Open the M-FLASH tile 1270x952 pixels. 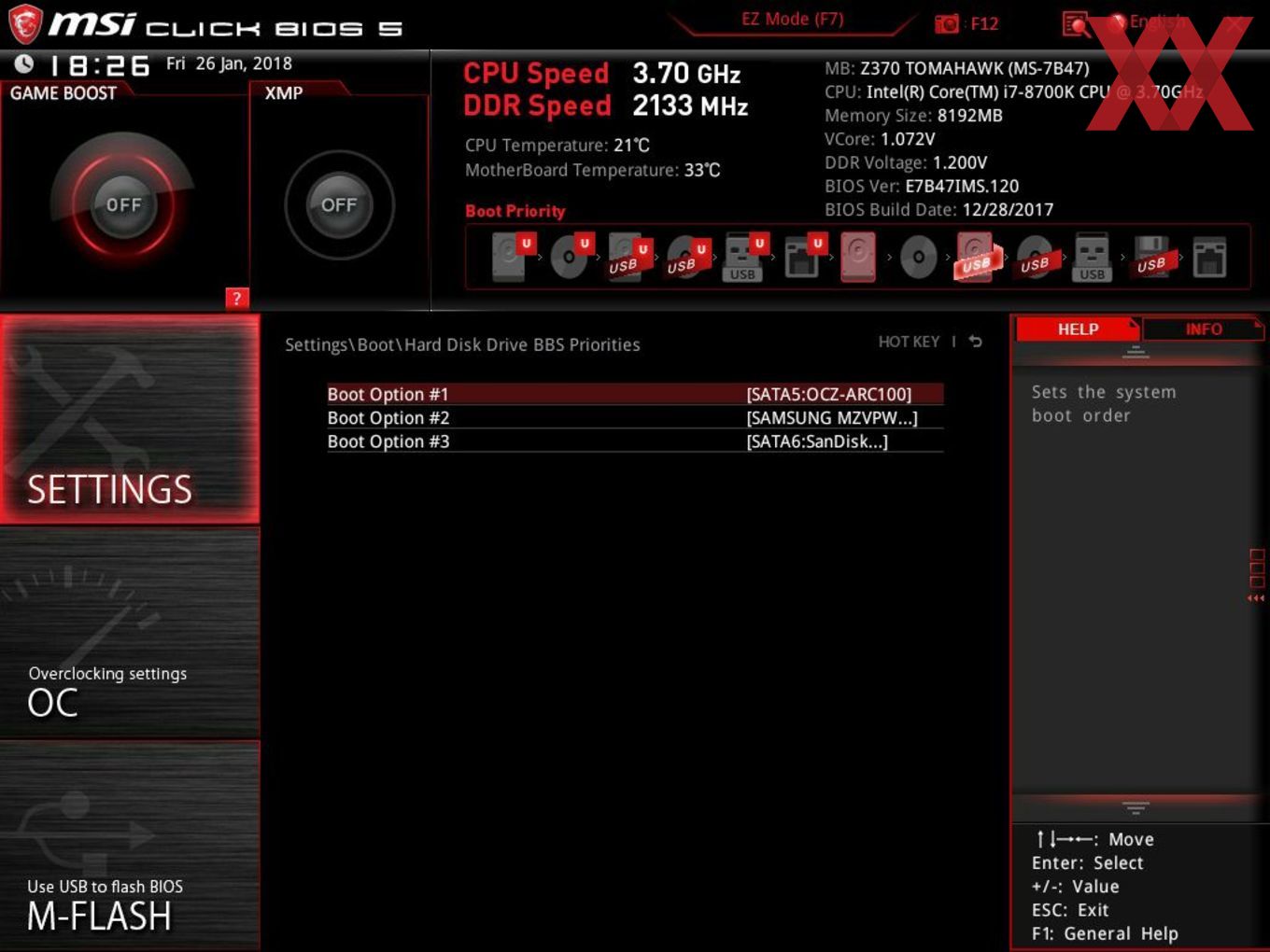[x=130, y=846]
